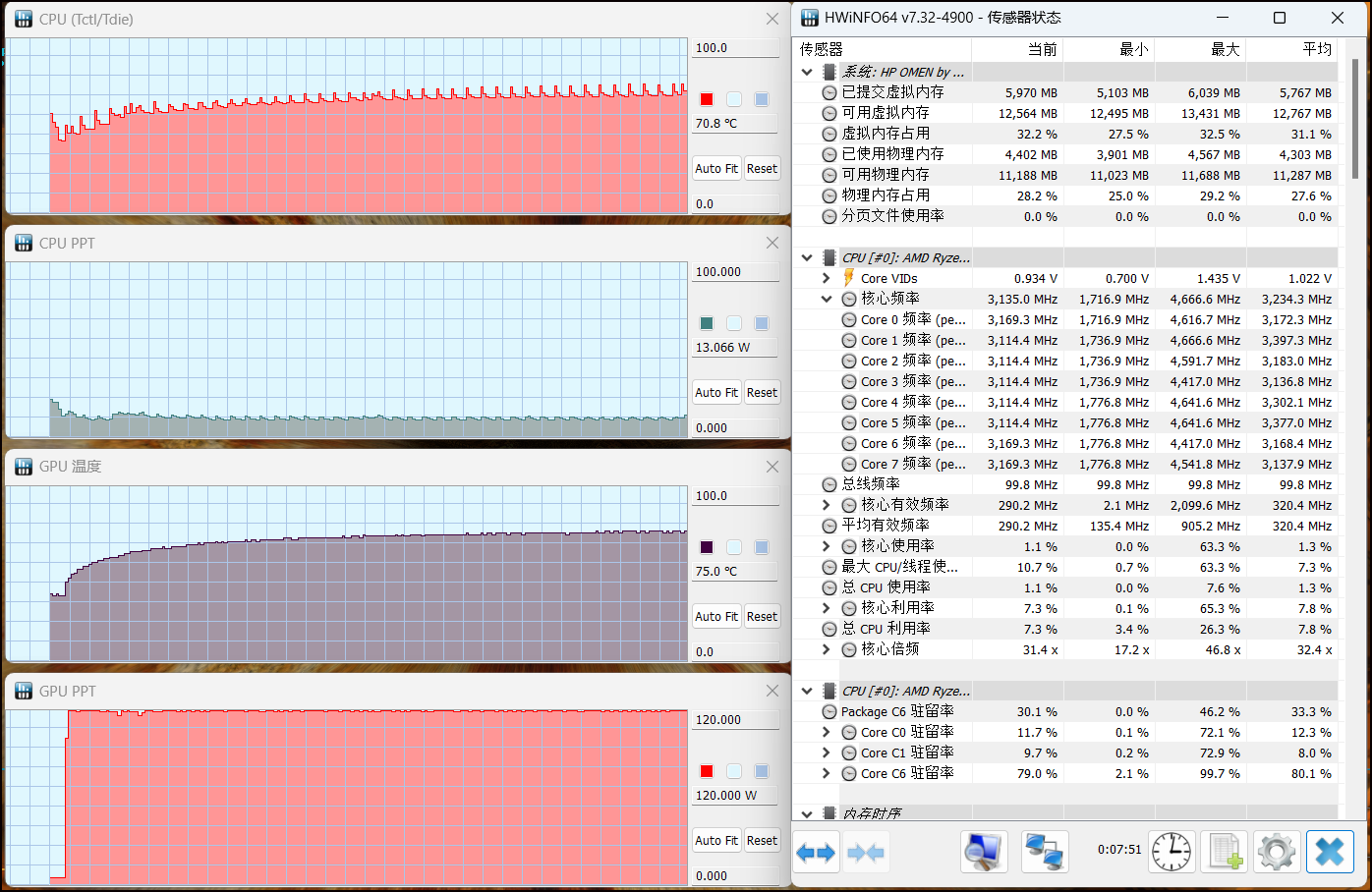Image resolution: width=1372 pixels, height=892 pixels.
Task: Click the expand-columns blue arrows icon
Action: [x=815, y=851]
